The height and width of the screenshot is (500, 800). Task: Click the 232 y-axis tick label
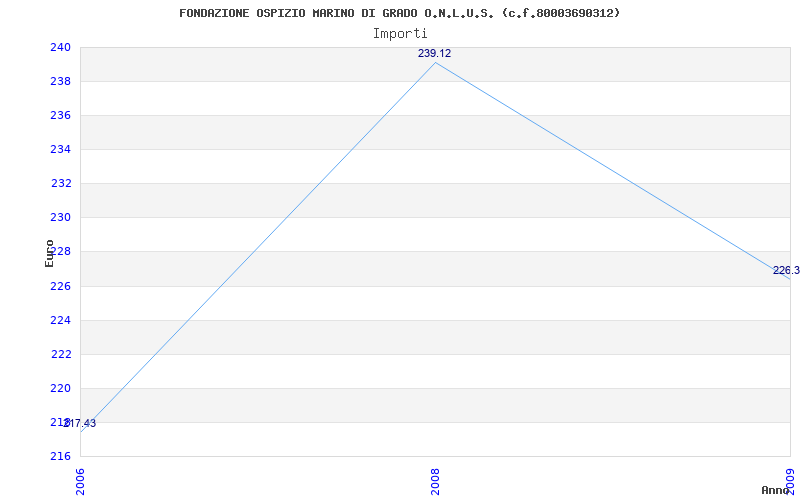click(60, 184)
